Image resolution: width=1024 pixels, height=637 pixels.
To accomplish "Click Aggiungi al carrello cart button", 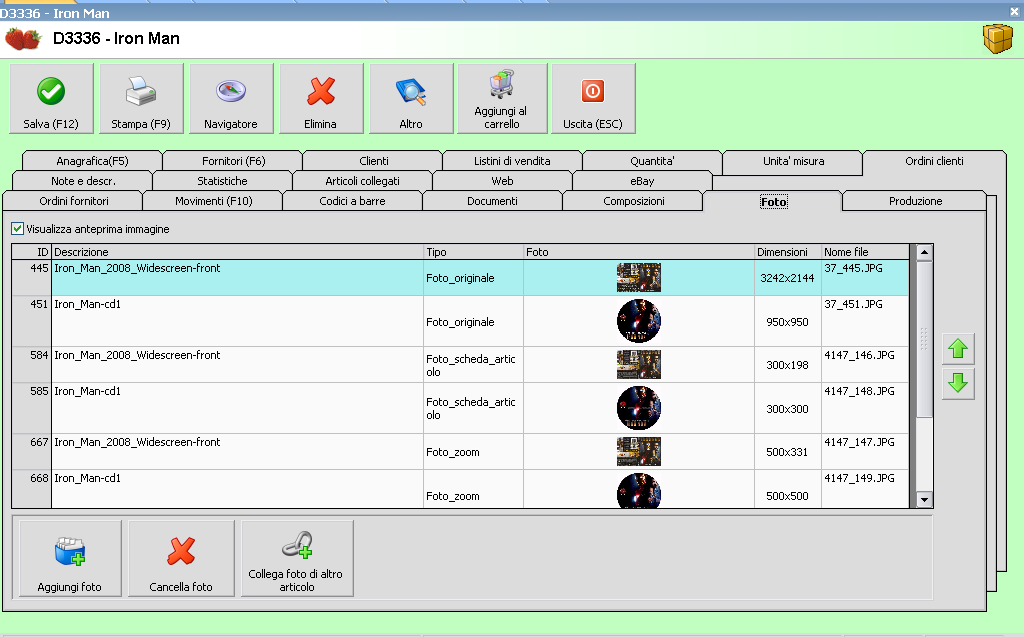I will pyautogui.click(x=502, y=99).
